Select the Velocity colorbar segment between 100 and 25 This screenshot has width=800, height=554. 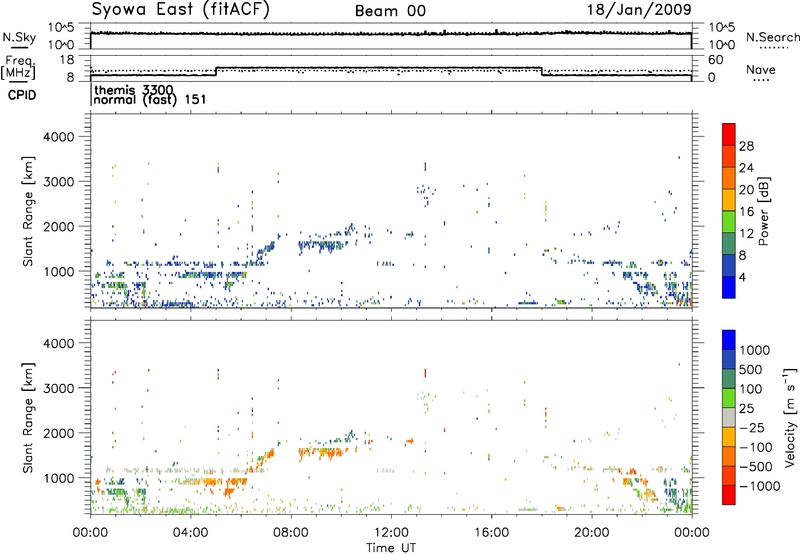click(729, 398)
